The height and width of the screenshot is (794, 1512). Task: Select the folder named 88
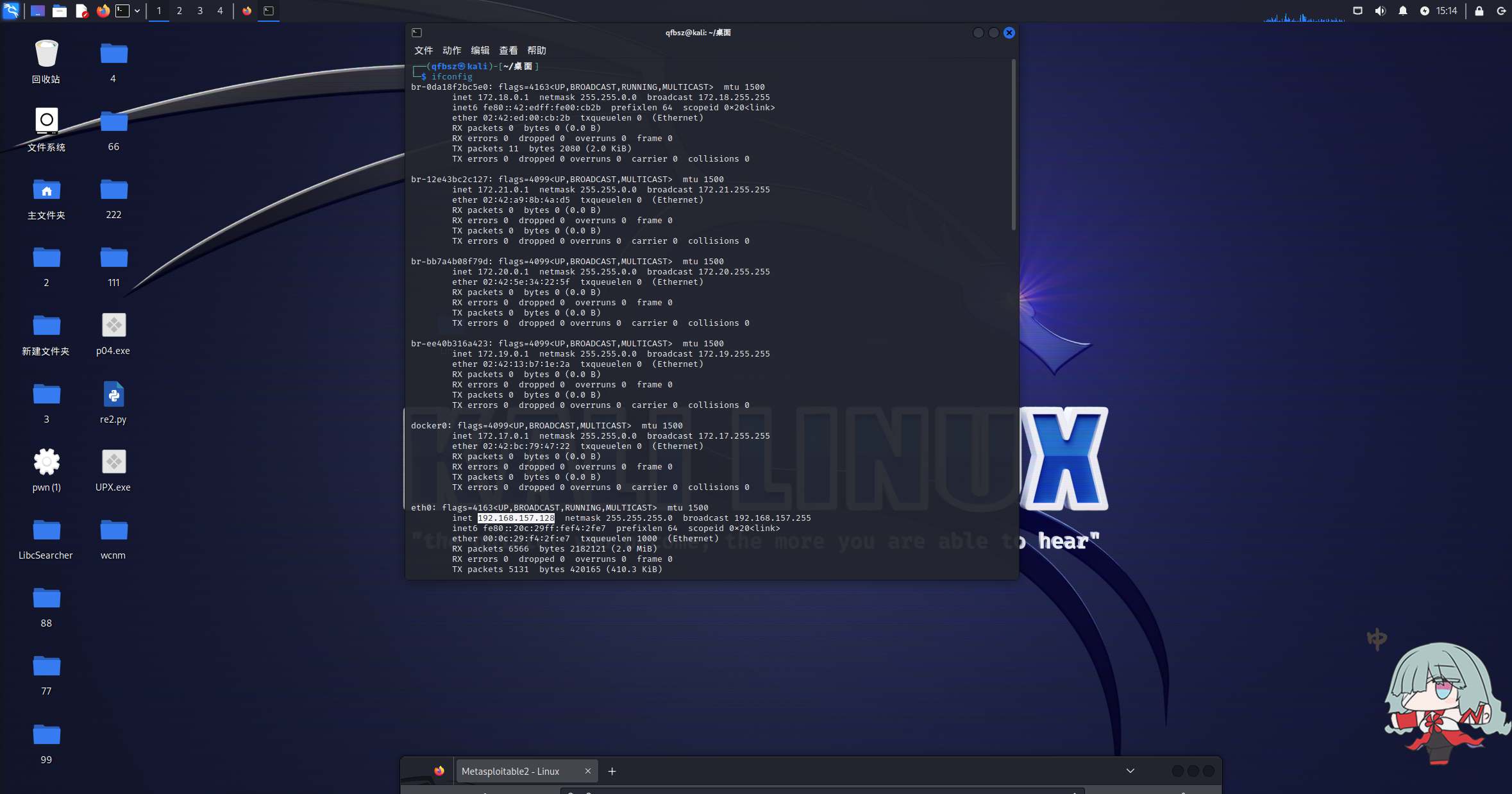(46, 607)
